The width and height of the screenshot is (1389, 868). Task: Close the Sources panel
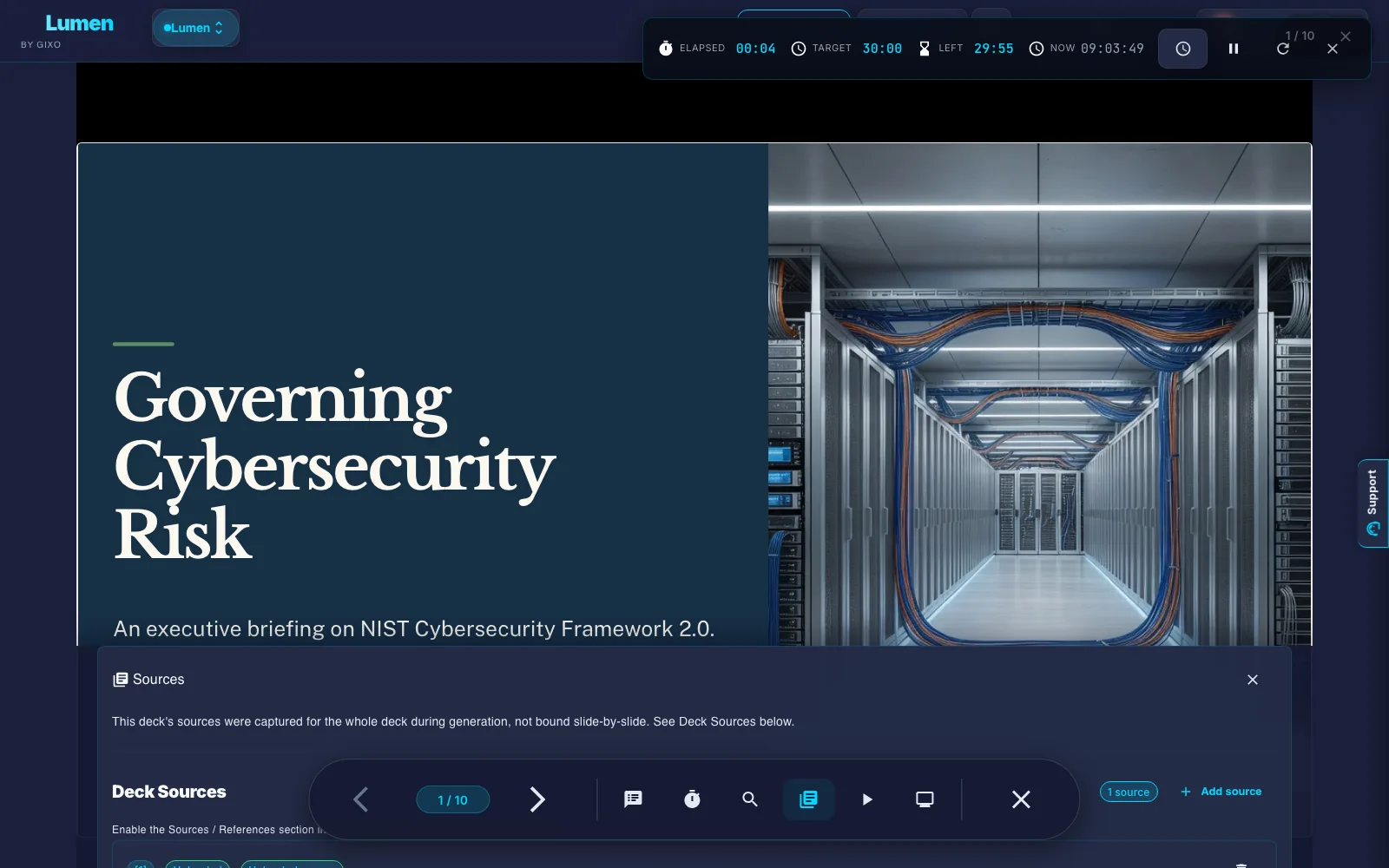coord(1253,680)
